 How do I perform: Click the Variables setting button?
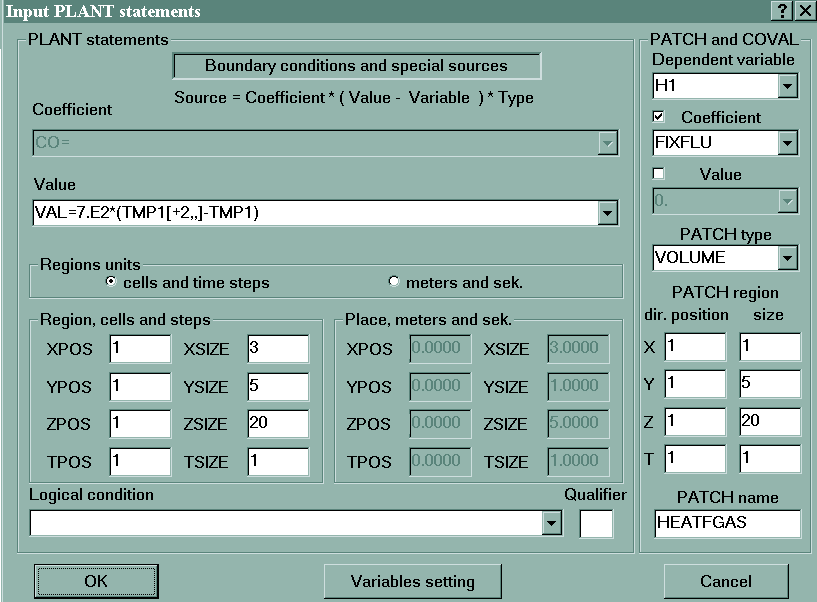coord(412,581)
